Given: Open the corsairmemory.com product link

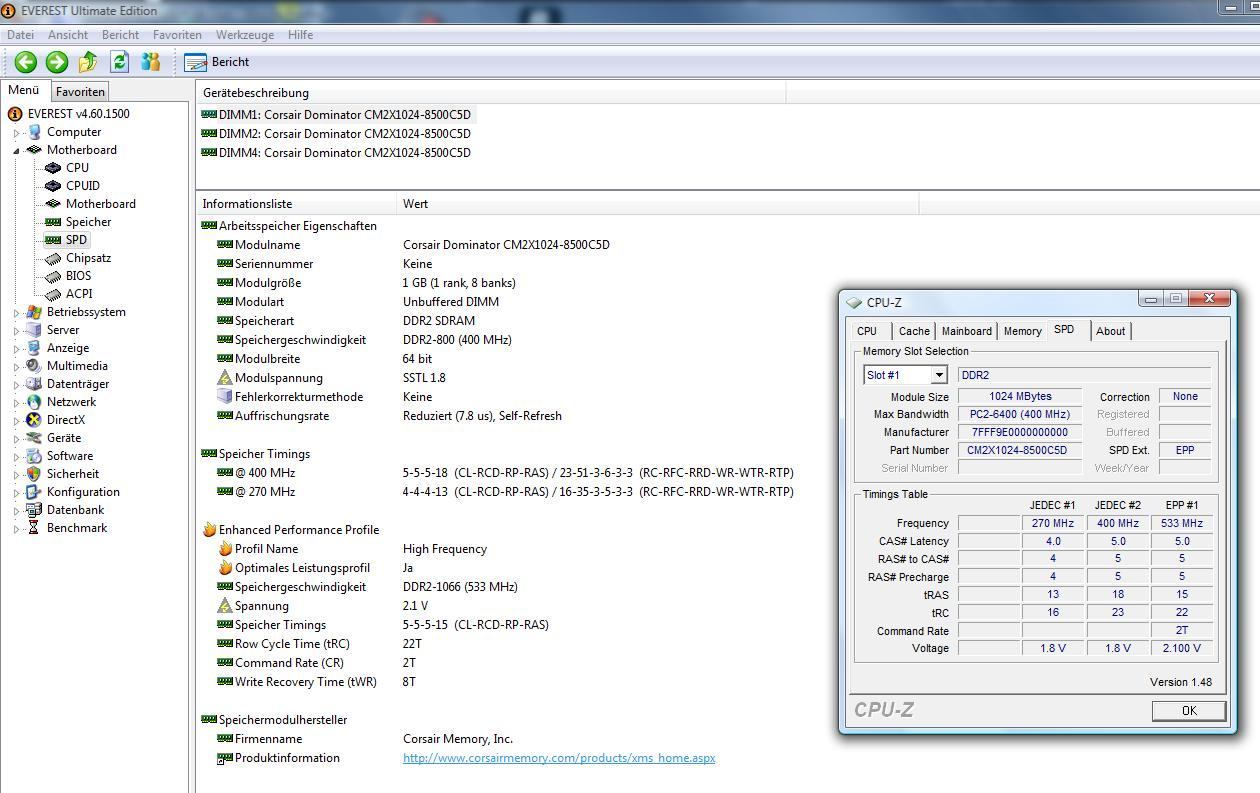Looking at the screenshot, I should coord(559,758).
